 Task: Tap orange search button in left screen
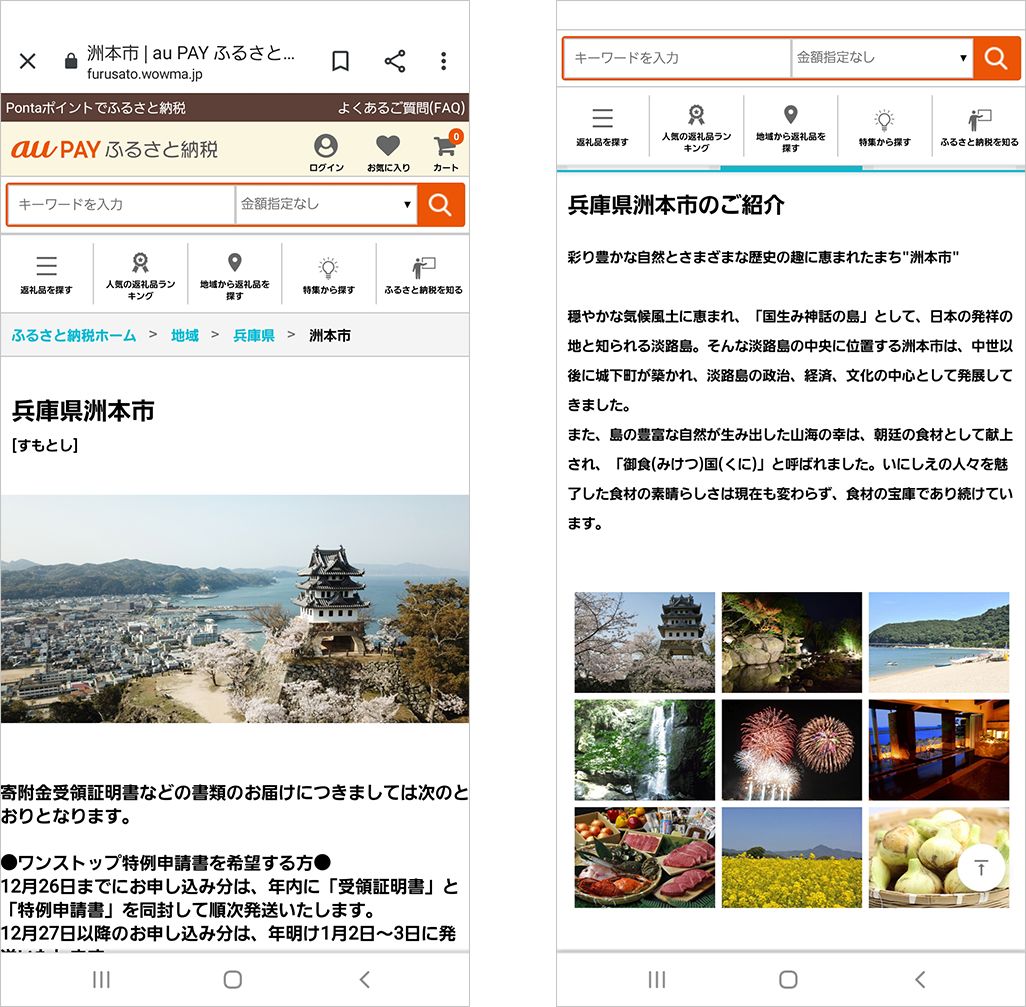pyautogui.click(x=440, y=204)
